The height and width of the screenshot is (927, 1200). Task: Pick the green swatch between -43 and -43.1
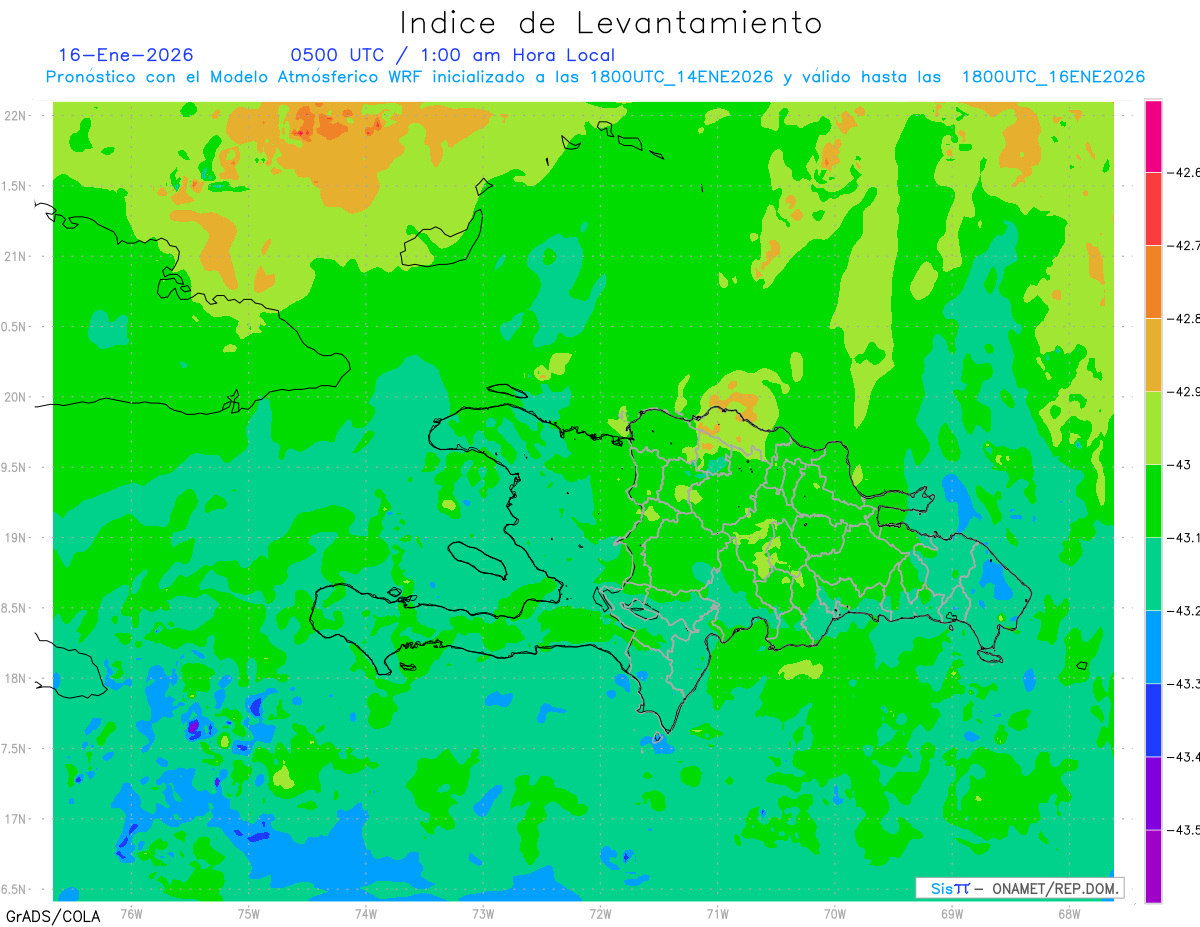[1153, 501]
